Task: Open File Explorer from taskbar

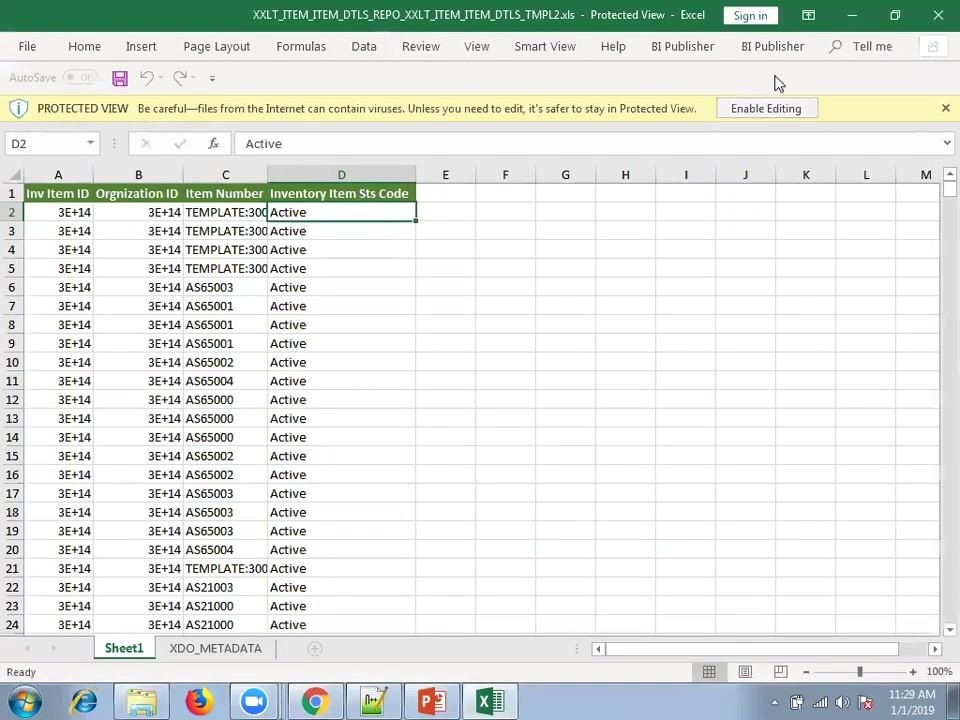Action: coord(141,702)
